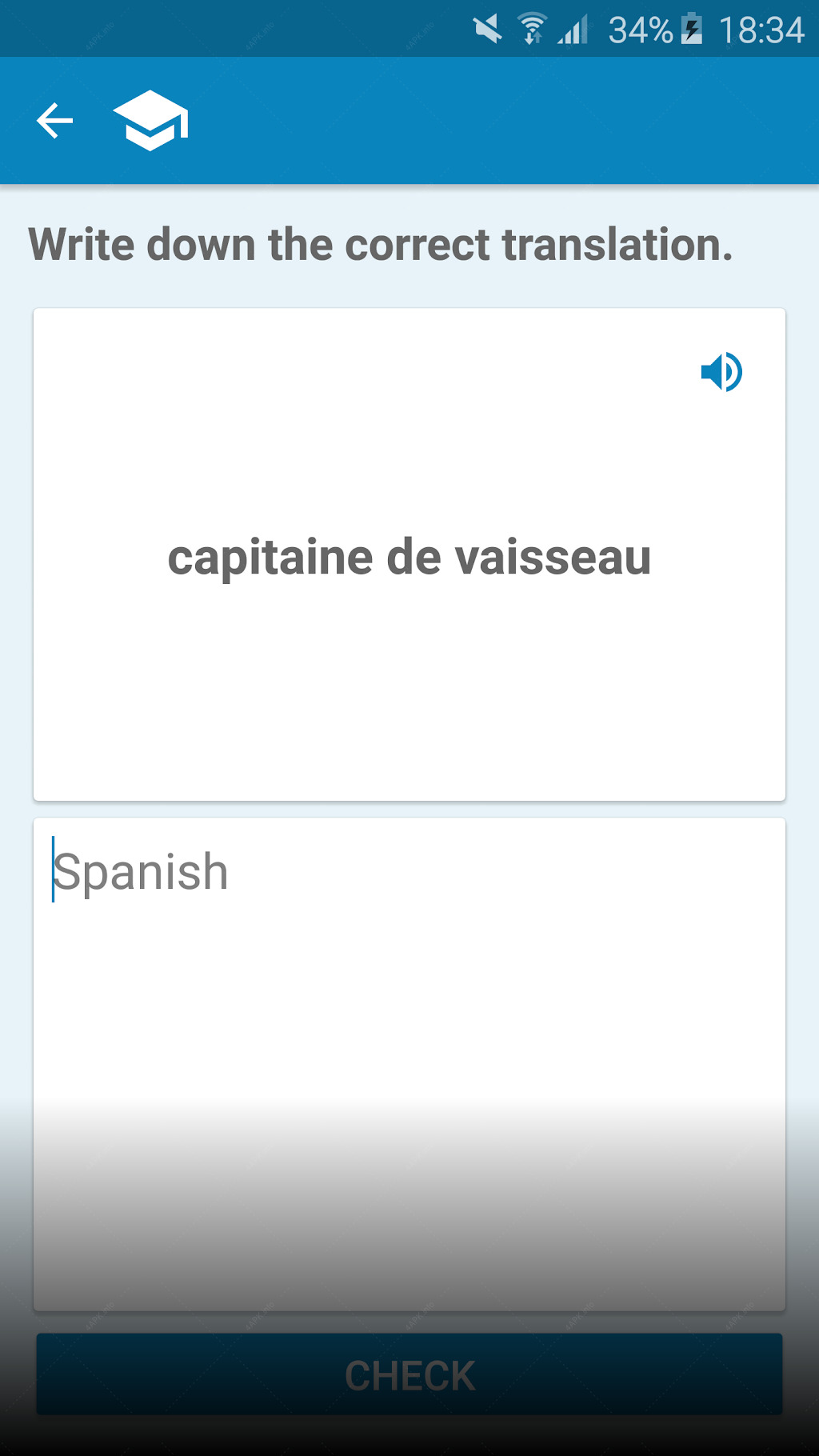Tap the Wi-Fi status icon

(532, 30)
